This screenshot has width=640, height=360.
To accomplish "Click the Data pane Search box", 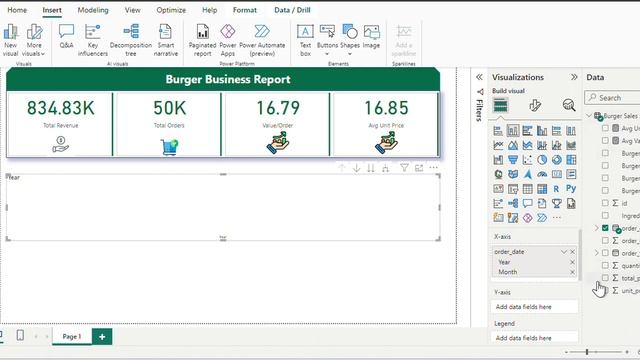I will (612, 98).
